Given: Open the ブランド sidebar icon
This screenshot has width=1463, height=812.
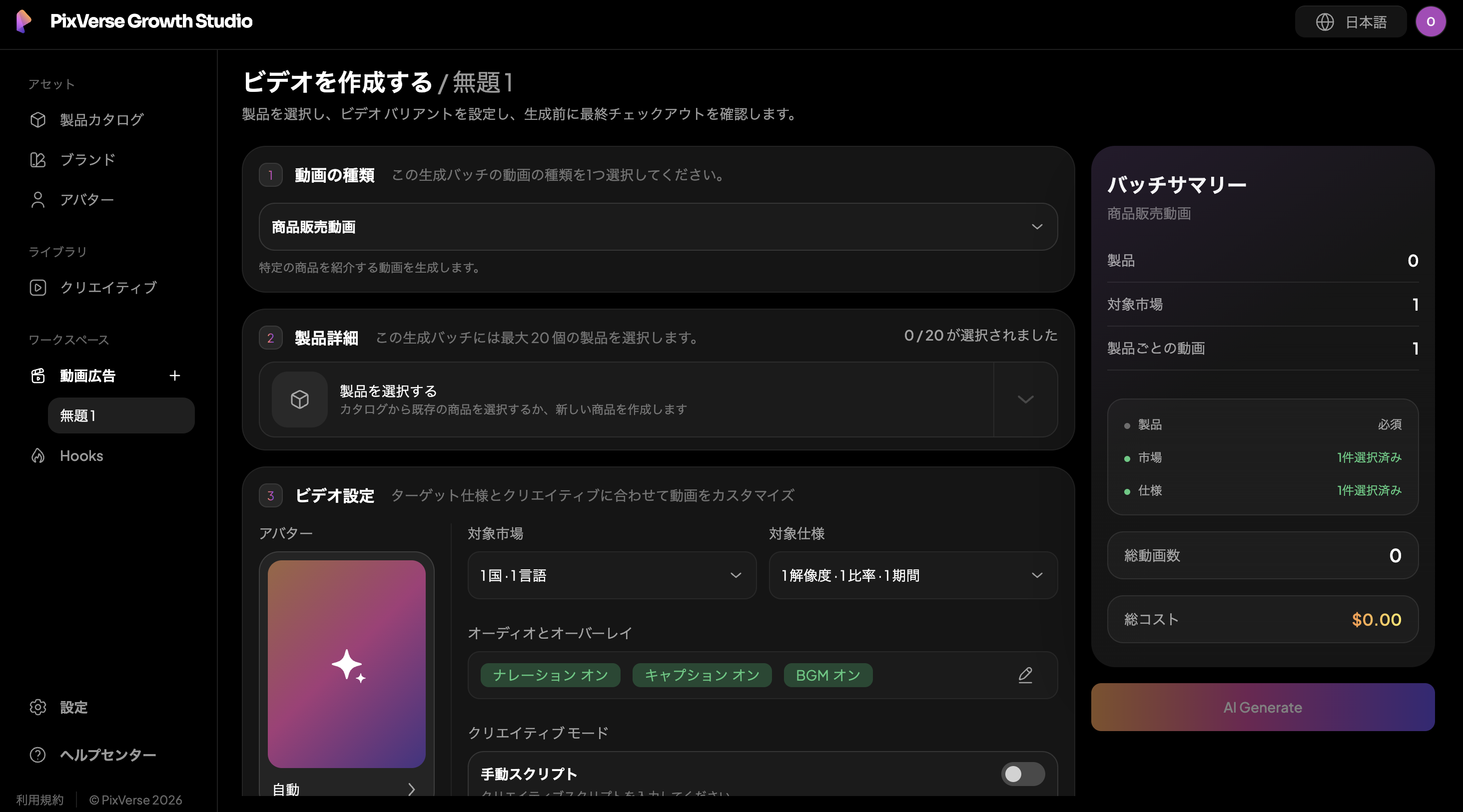Looking at the screenshot, I should (38, 160).
